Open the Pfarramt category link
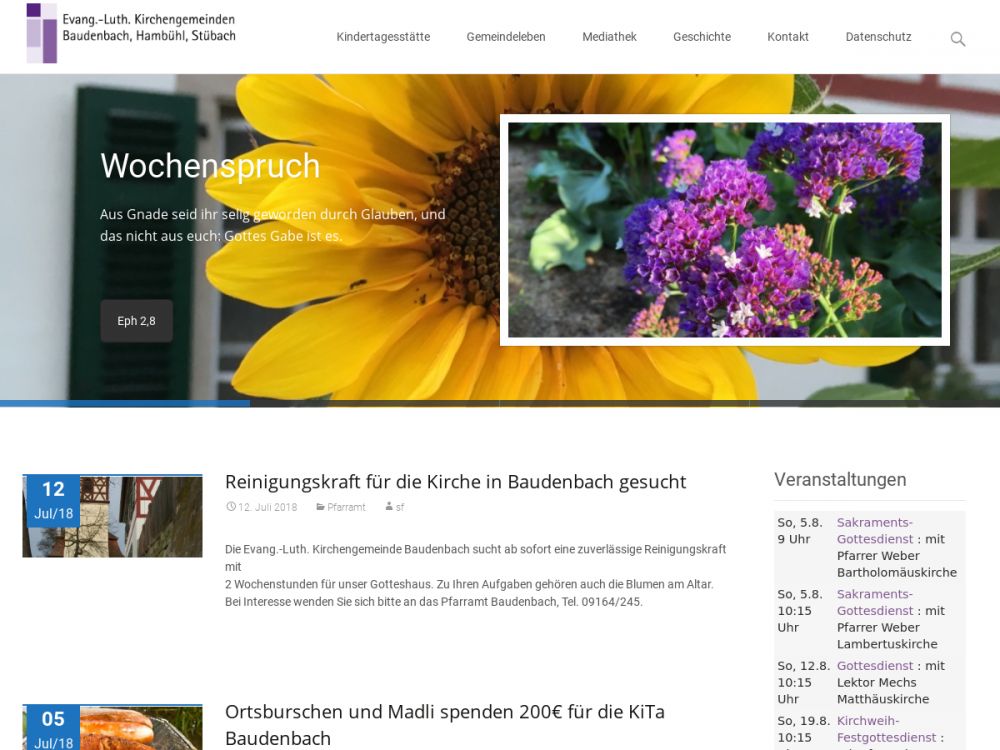This screenshot has height=750, width=1000. click(346, 507)
